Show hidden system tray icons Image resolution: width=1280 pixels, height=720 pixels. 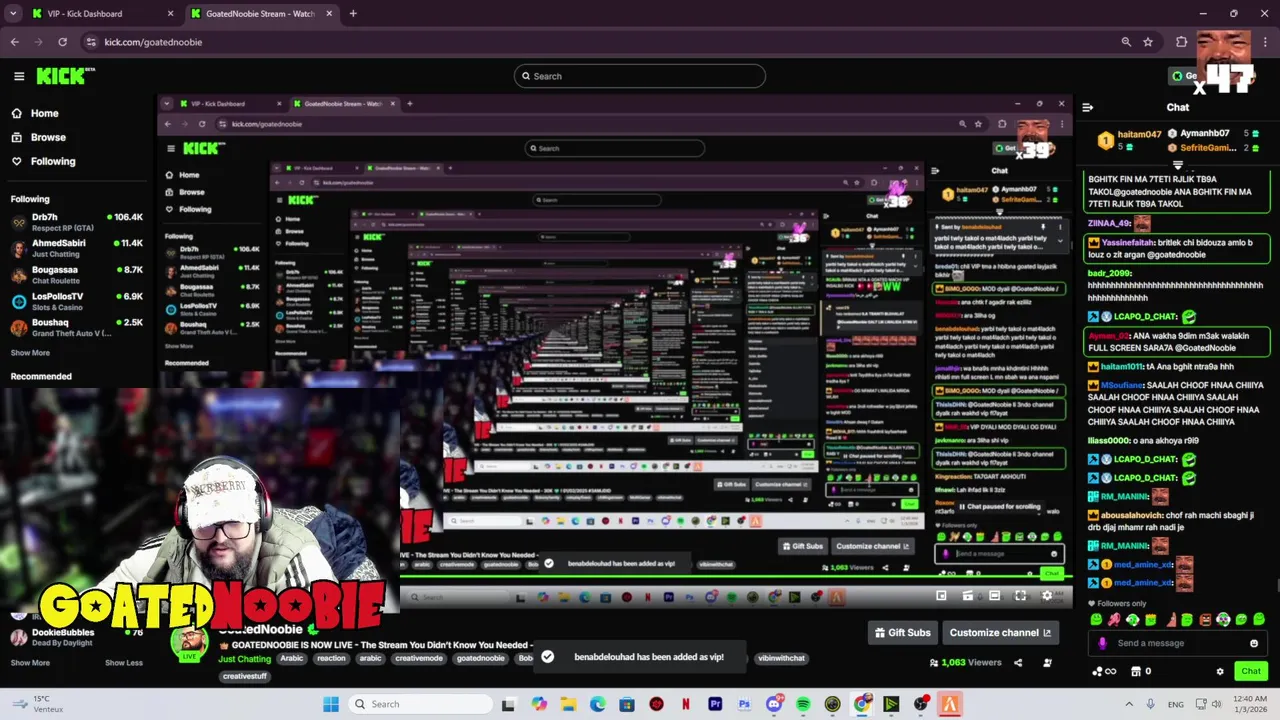click(1129, 704)
